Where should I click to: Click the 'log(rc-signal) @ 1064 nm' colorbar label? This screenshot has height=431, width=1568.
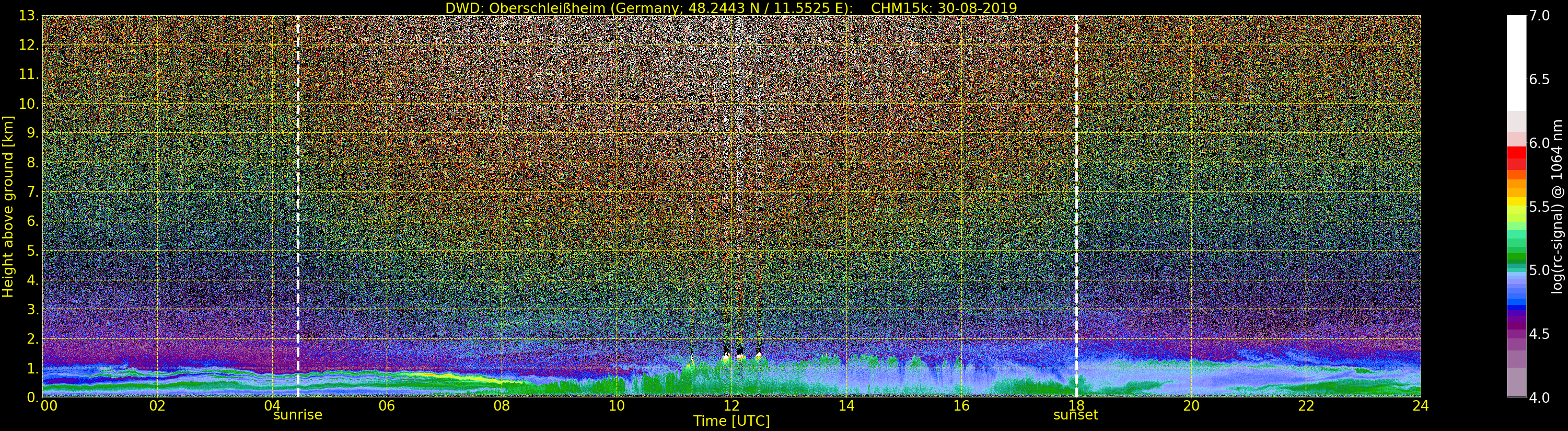click(1558, 206)
